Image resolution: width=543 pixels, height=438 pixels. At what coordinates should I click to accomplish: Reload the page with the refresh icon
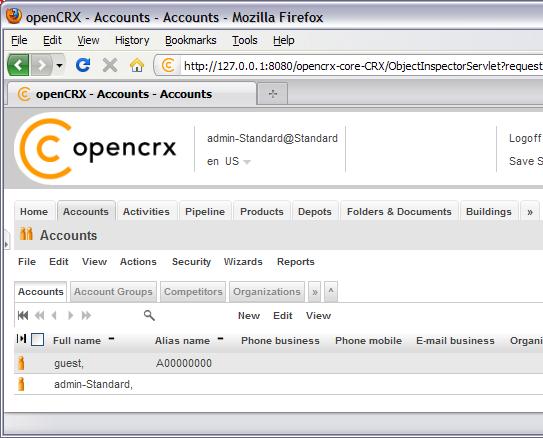click(x=83, y=65)
